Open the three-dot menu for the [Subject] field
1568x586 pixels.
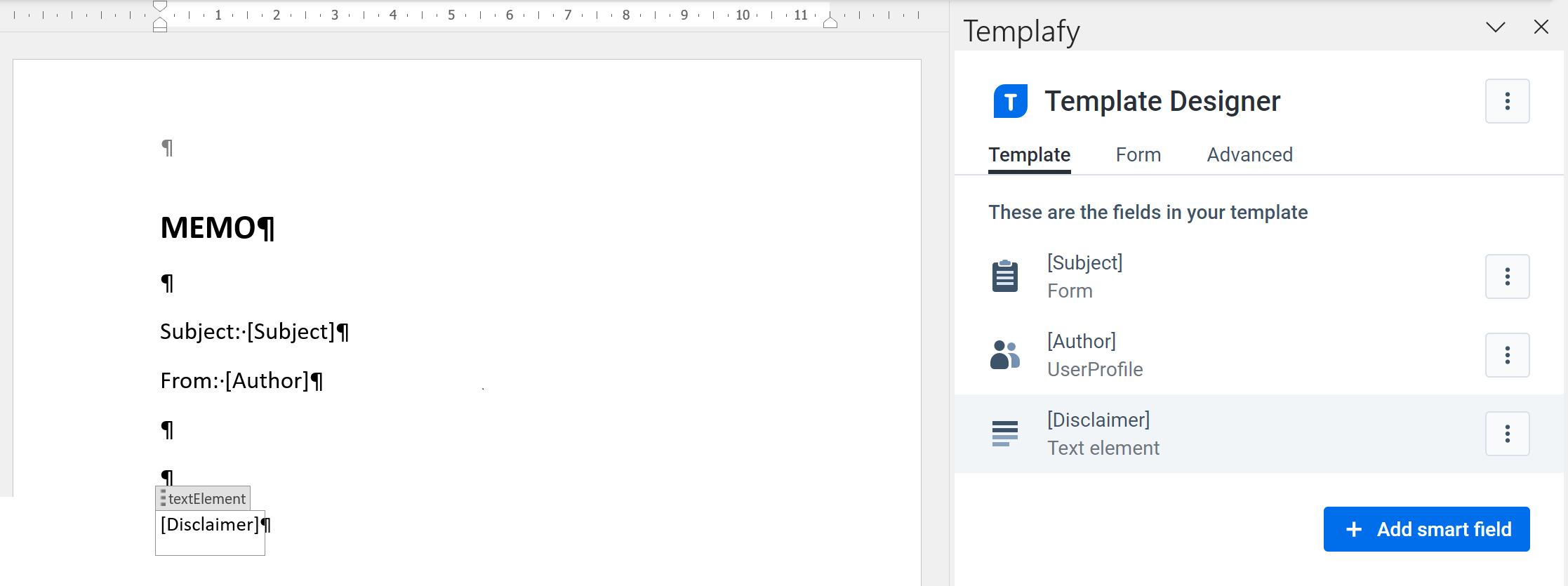coord(1507,277)
